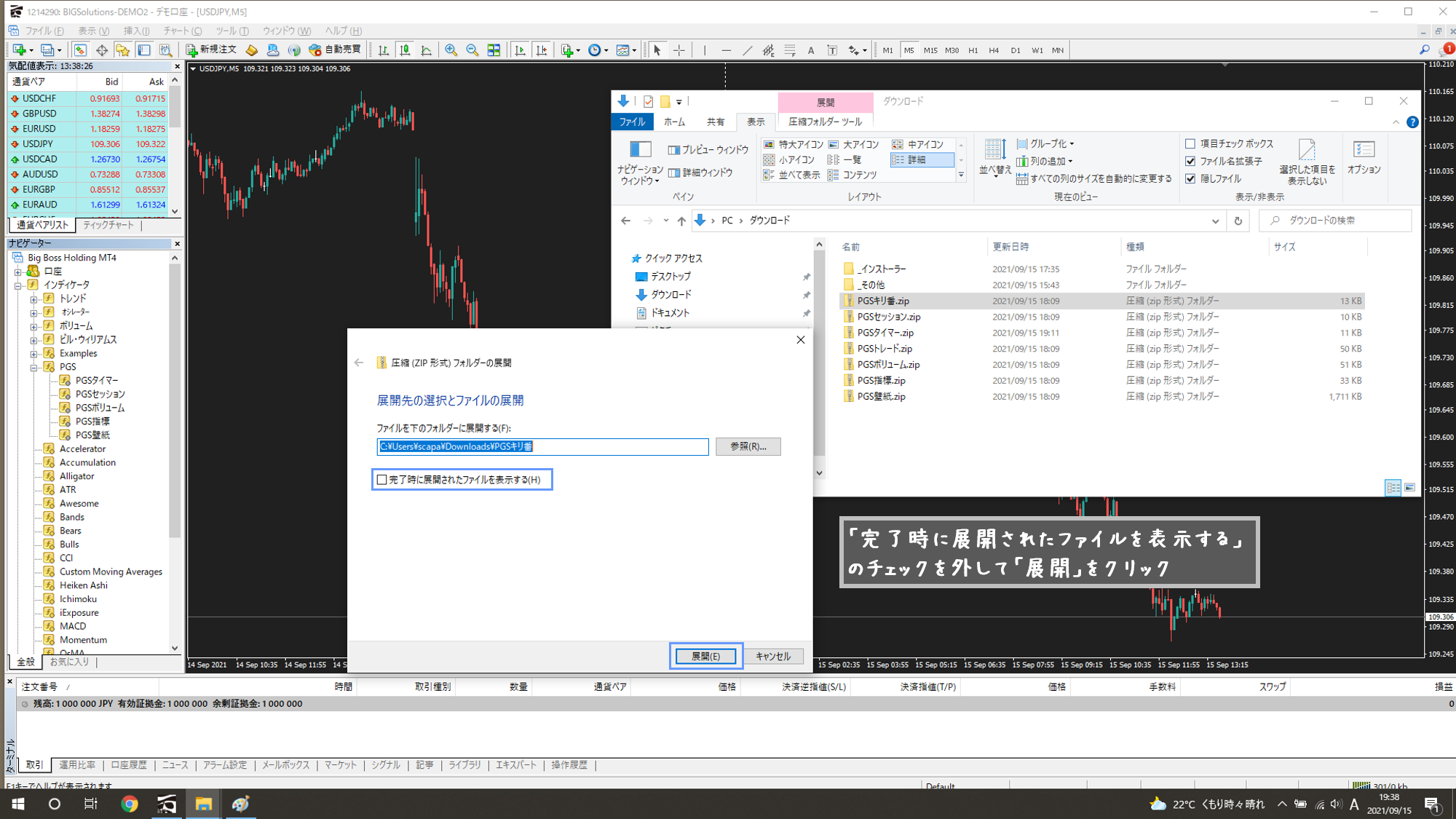Toggle 項目チェック ボックス checkbox
Screen dimensions: 1456x819
(1190, 144)
